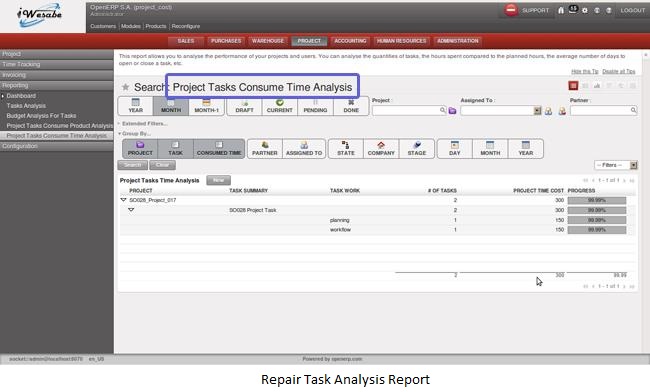650x392 pixels.
Task: Click progress bar of planning row
Action: (x=597, y=220)
